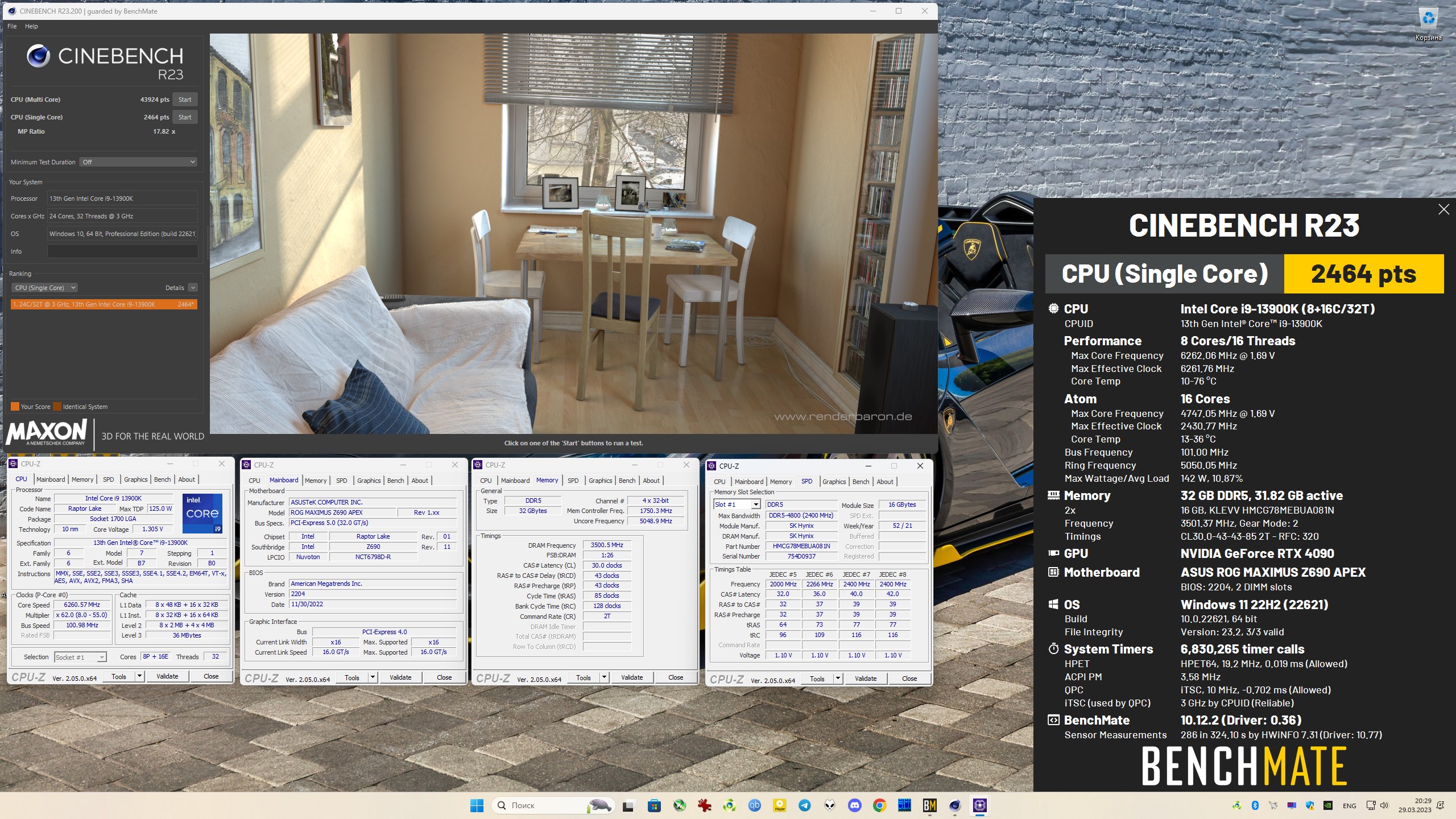Click the Cinebench sphere logo in the sidebar
Viewport: 1456px width, 819px height.
click(x=38, y=56)
